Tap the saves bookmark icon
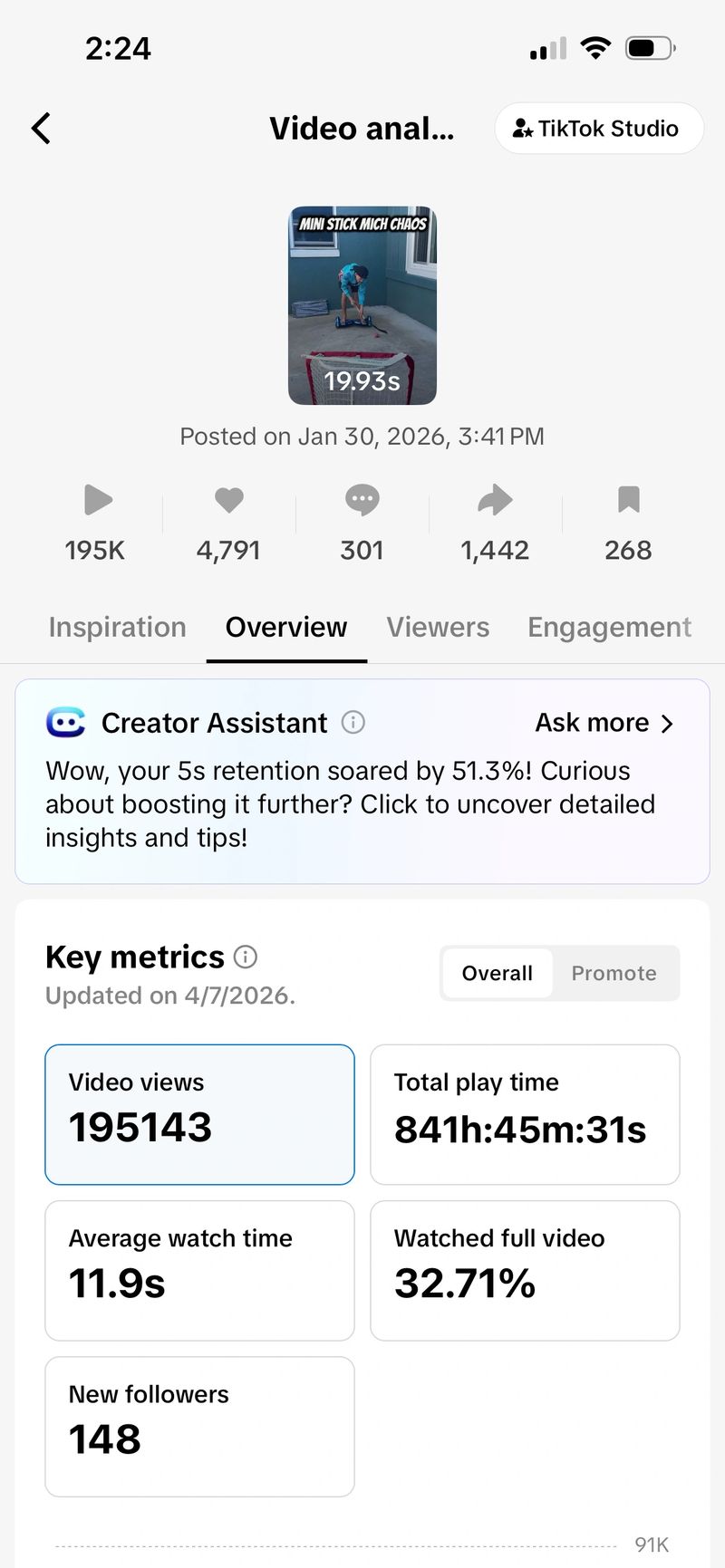 click(628, 500)
